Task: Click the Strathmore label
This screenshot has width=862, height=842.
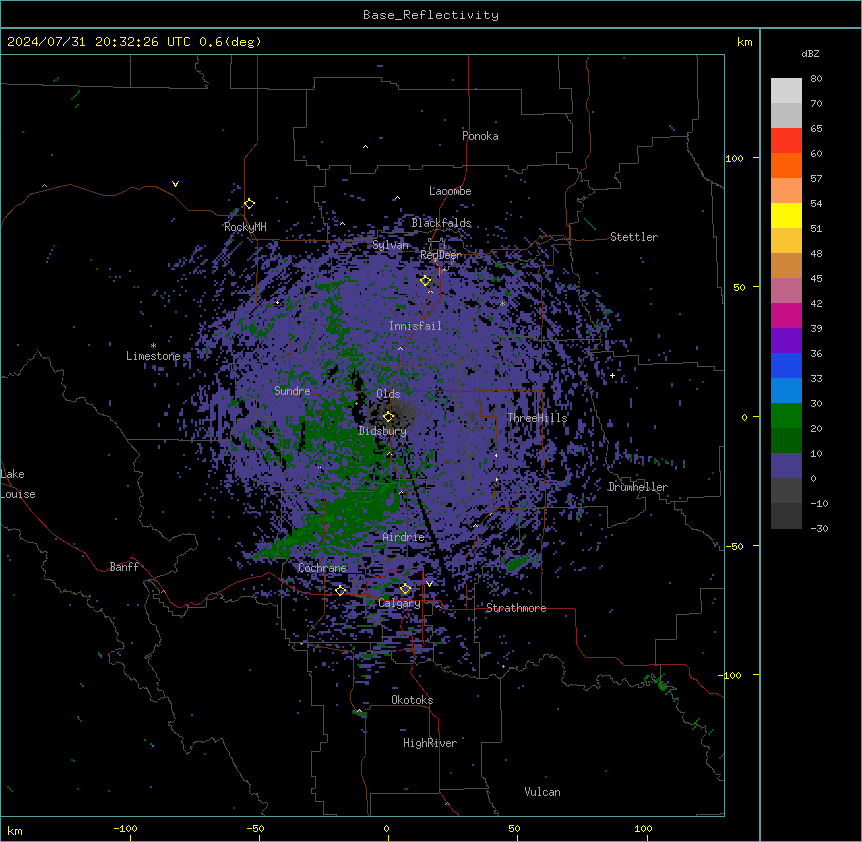Action: (x=516, y=608)
